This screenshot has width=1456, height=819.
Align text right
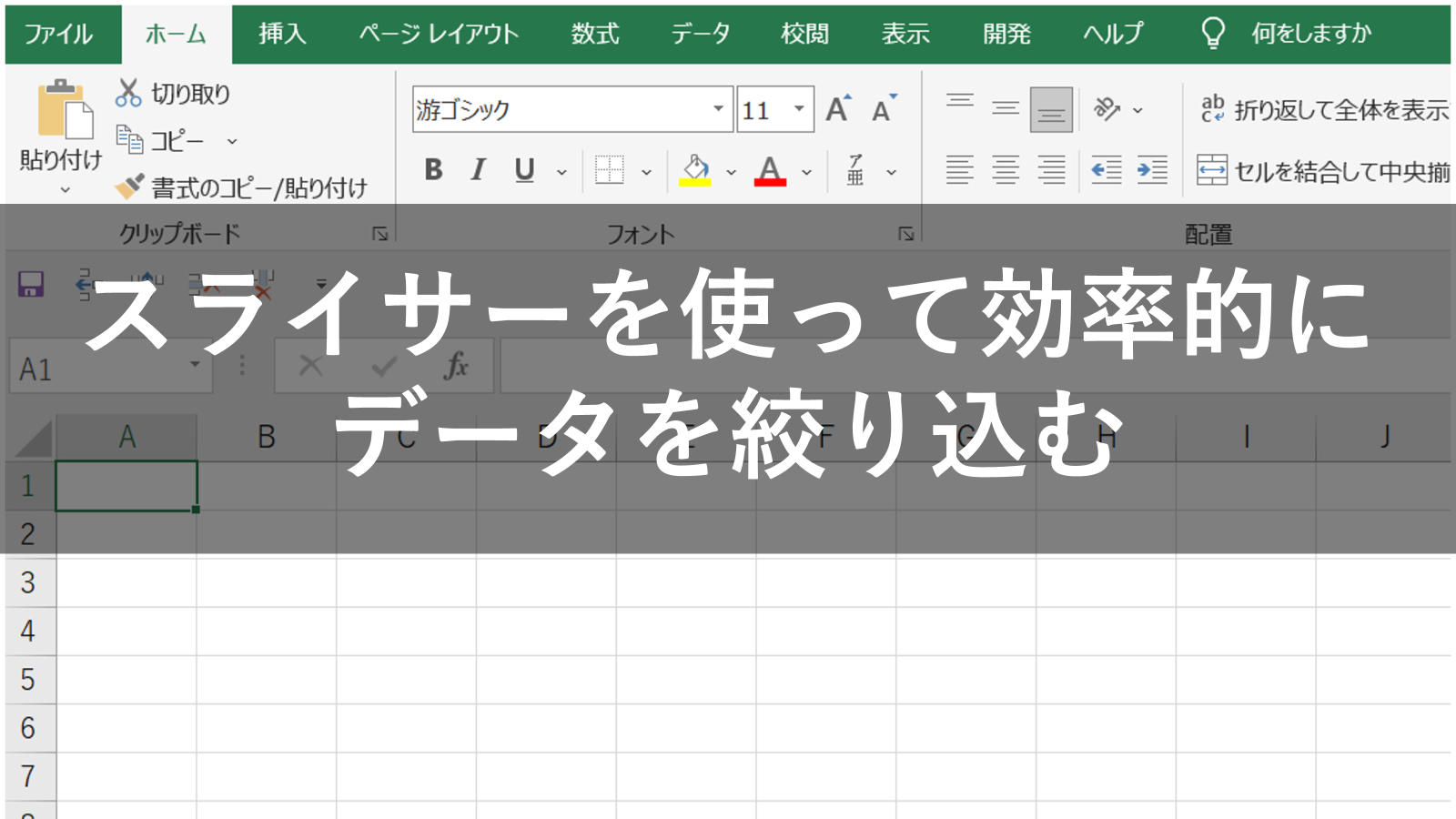point(1051,170)
